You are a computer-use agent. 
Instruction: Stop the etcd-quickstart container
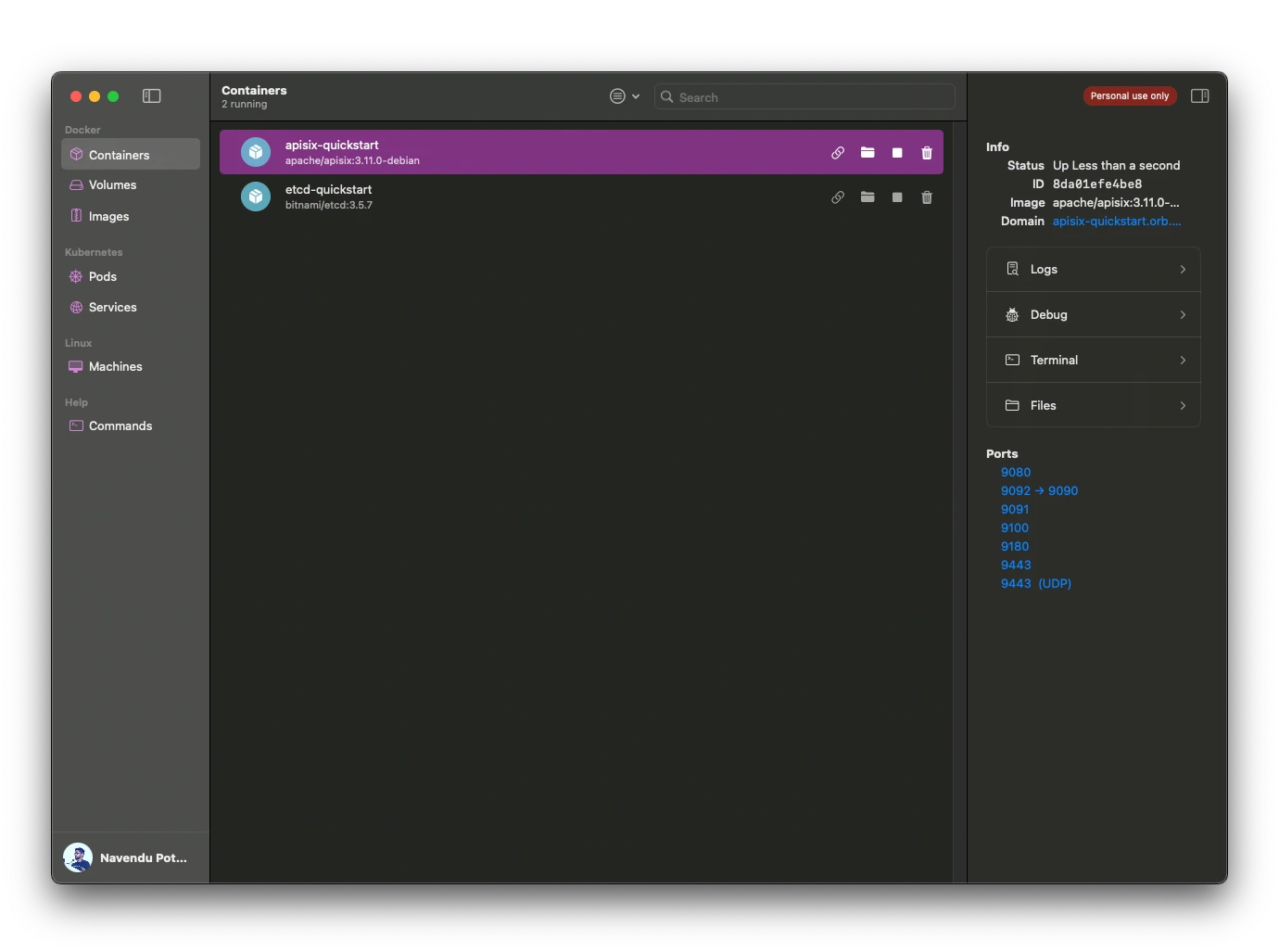(x=897, y=197)
